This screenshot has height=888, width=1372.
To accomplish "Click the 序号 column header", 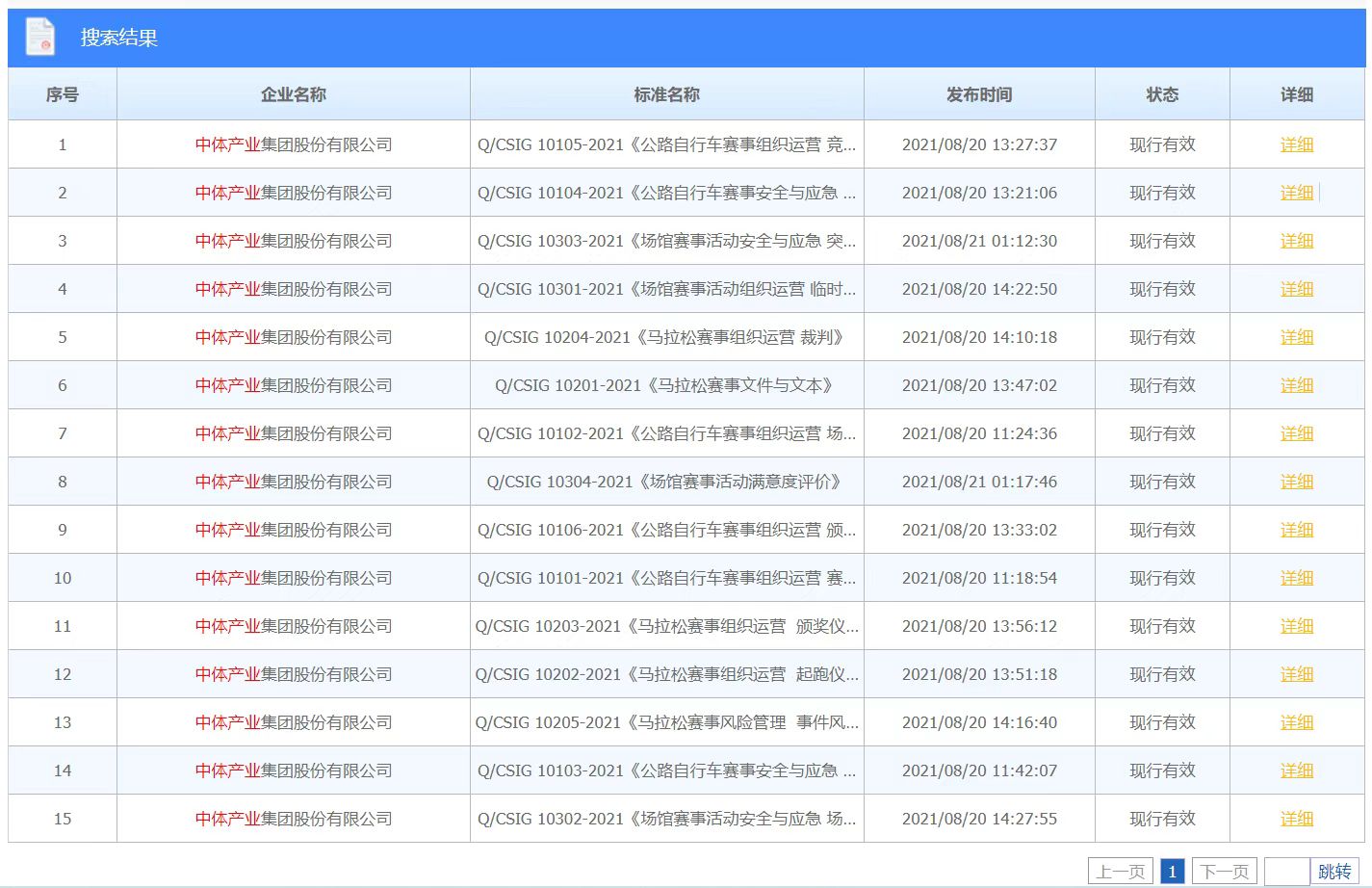I will (x=63, y=94).
